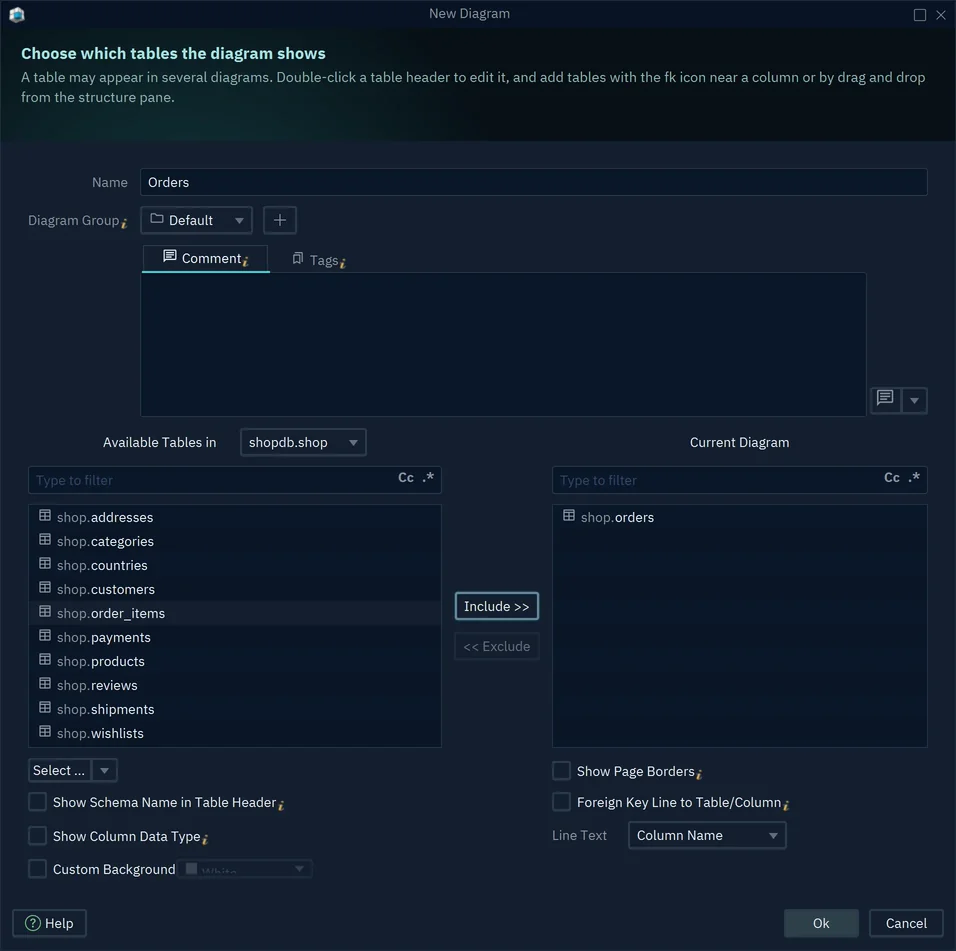Select shop.order_items in available tables

pos(235,613)
